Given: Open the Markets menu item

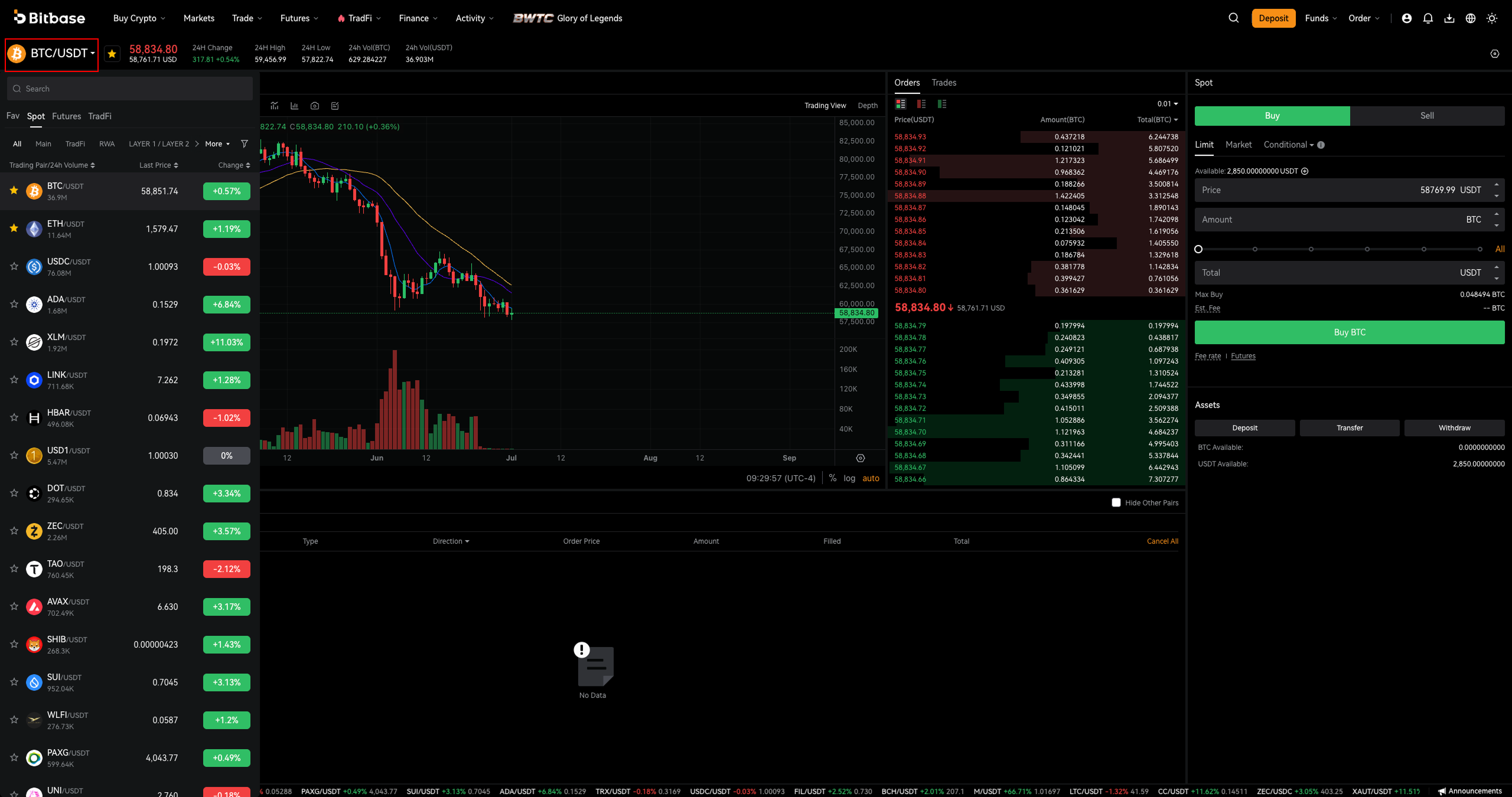Looking at the screenshot, I should (x=199, y=18).
